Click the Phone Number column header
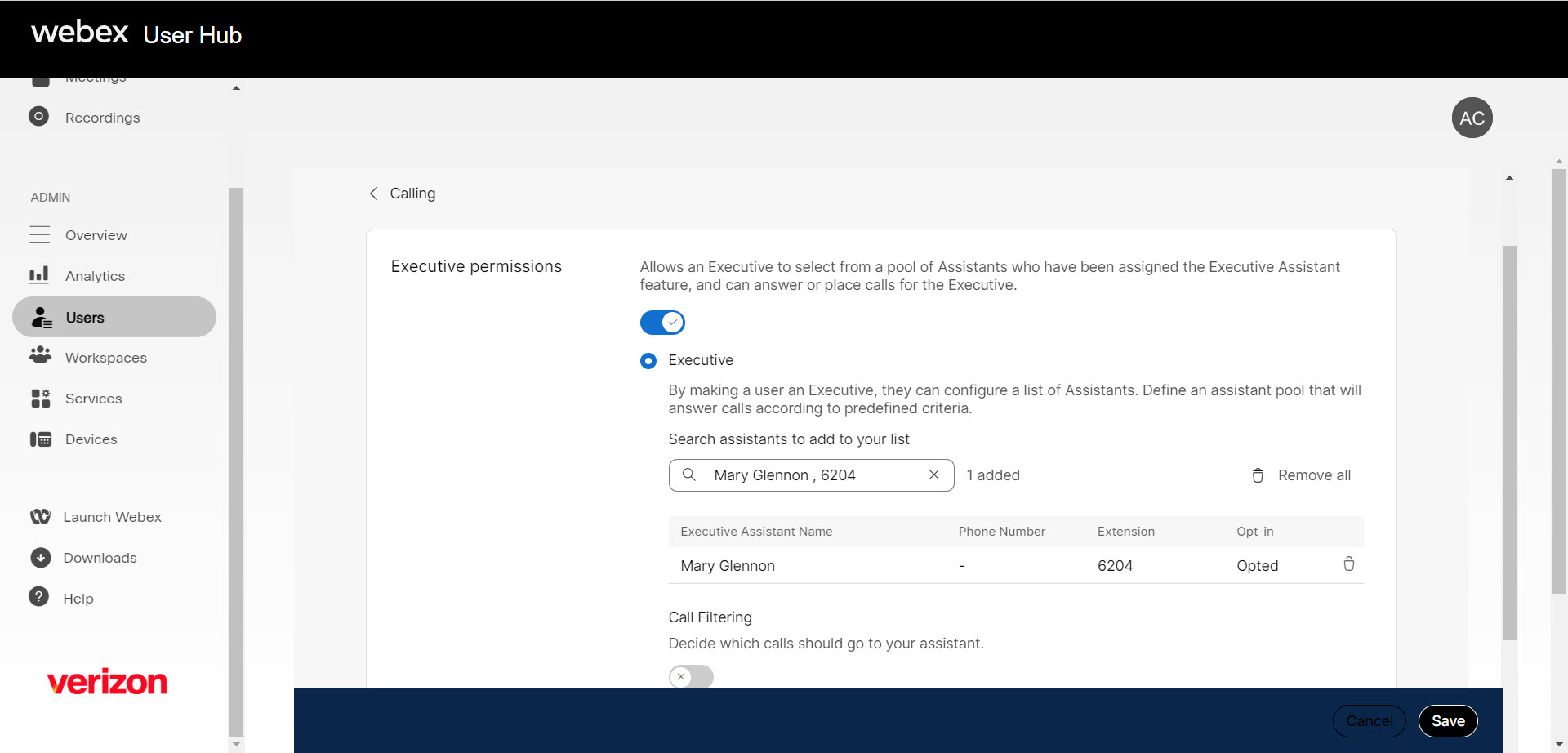 (x=1002, y=532)
